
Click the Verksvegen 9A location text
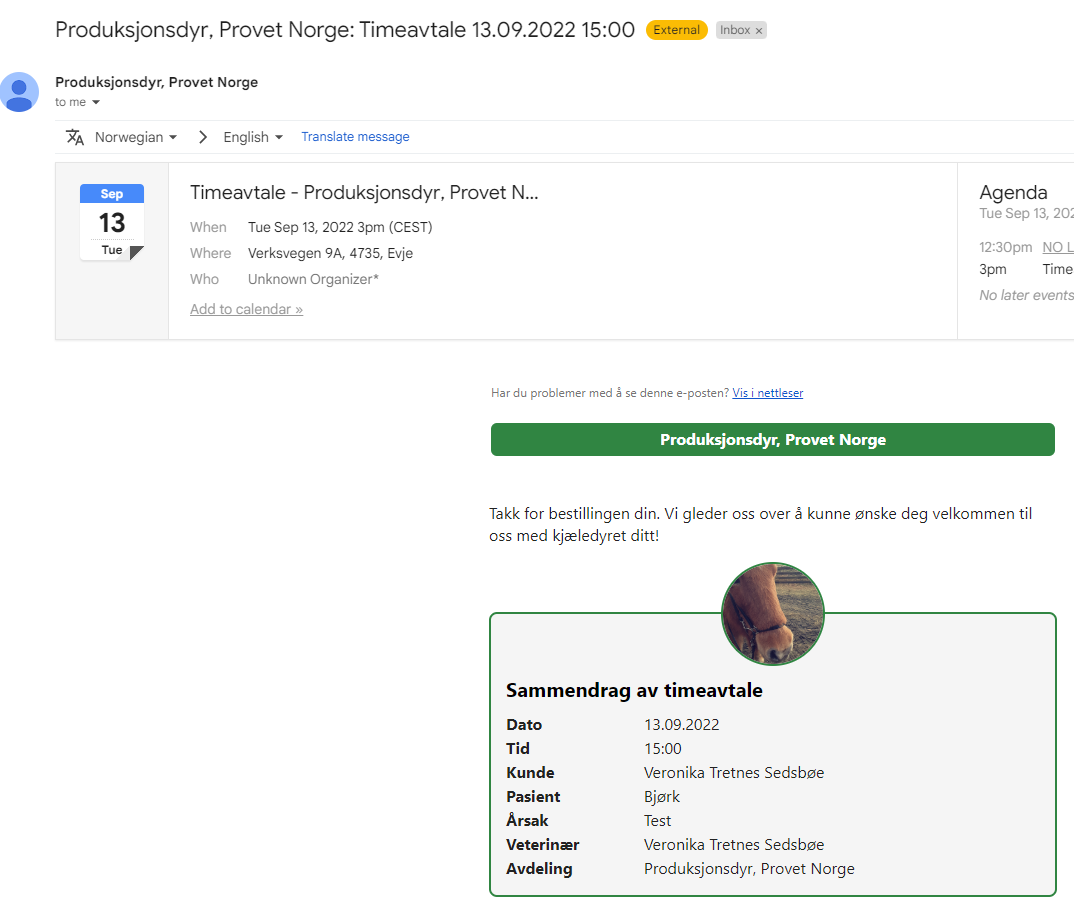(x=330, y=253)
